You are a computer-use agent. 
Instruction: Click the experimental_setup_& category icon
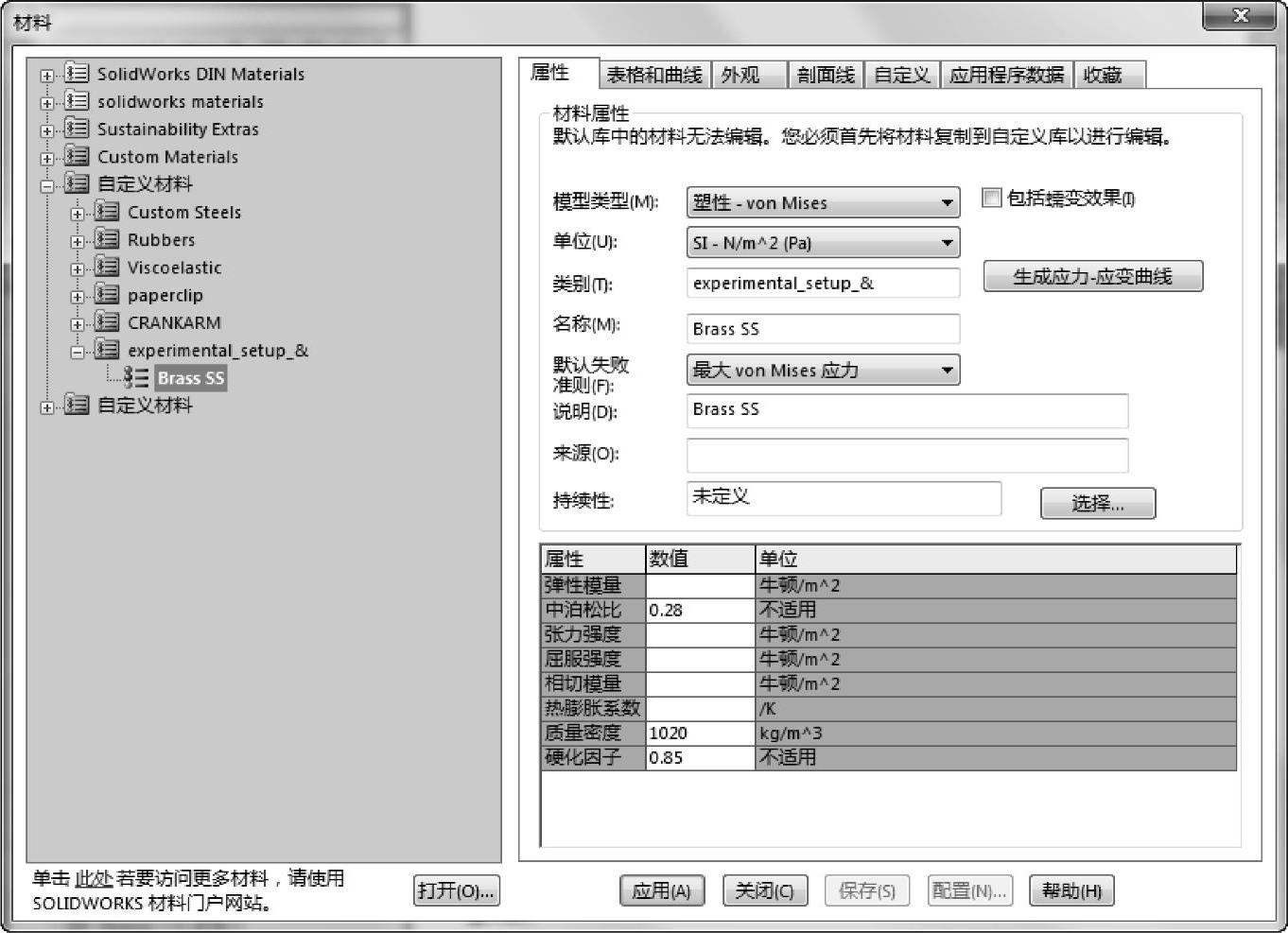coord(107,350)
